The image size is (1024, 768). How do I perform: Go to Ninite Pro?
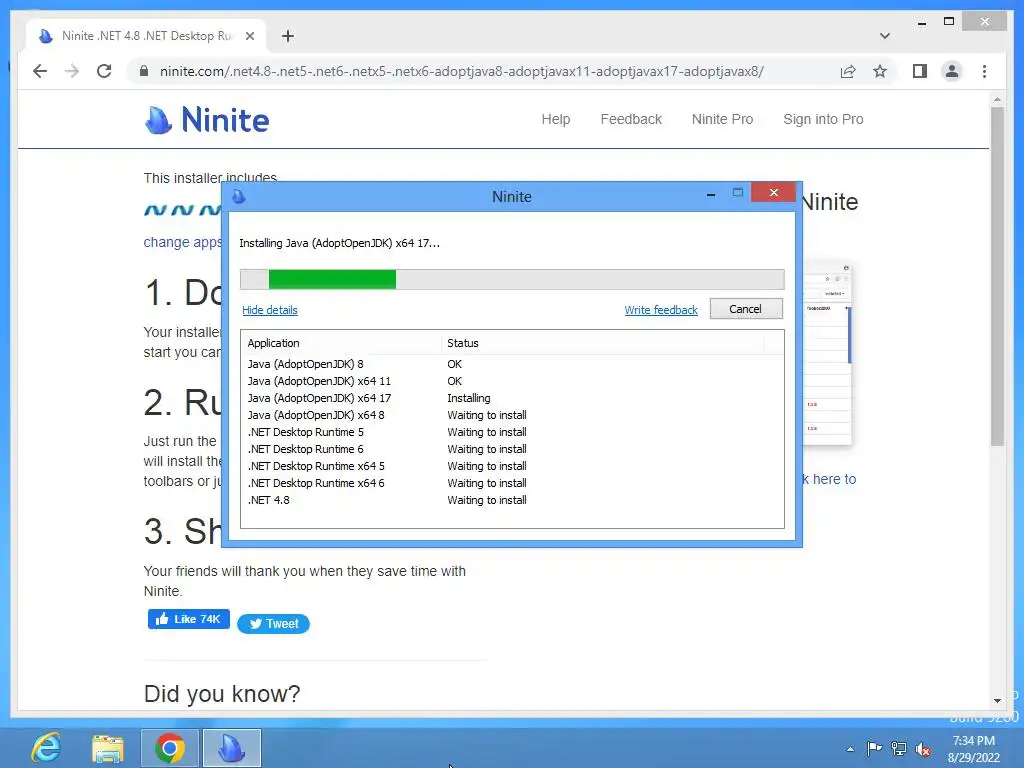coord(722,119)
